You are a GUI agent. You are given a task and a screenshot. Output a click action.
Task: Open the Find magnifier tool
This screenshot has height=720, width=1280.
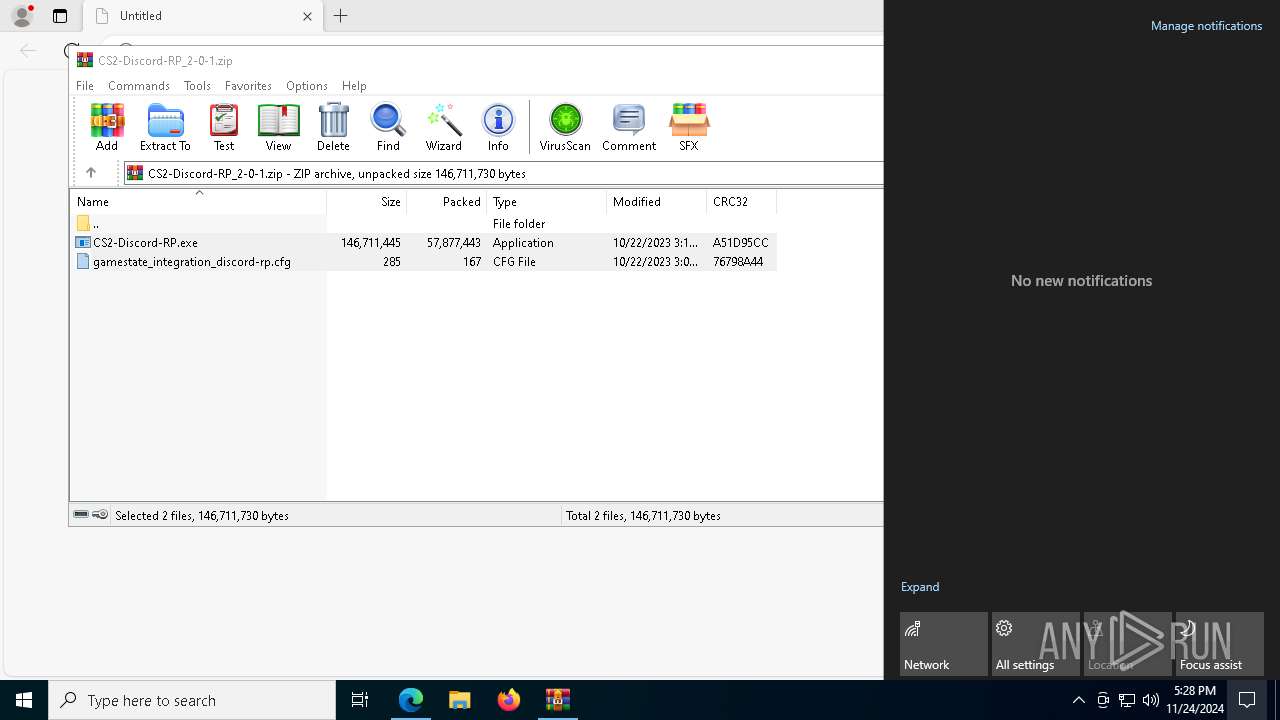point(388,127)
